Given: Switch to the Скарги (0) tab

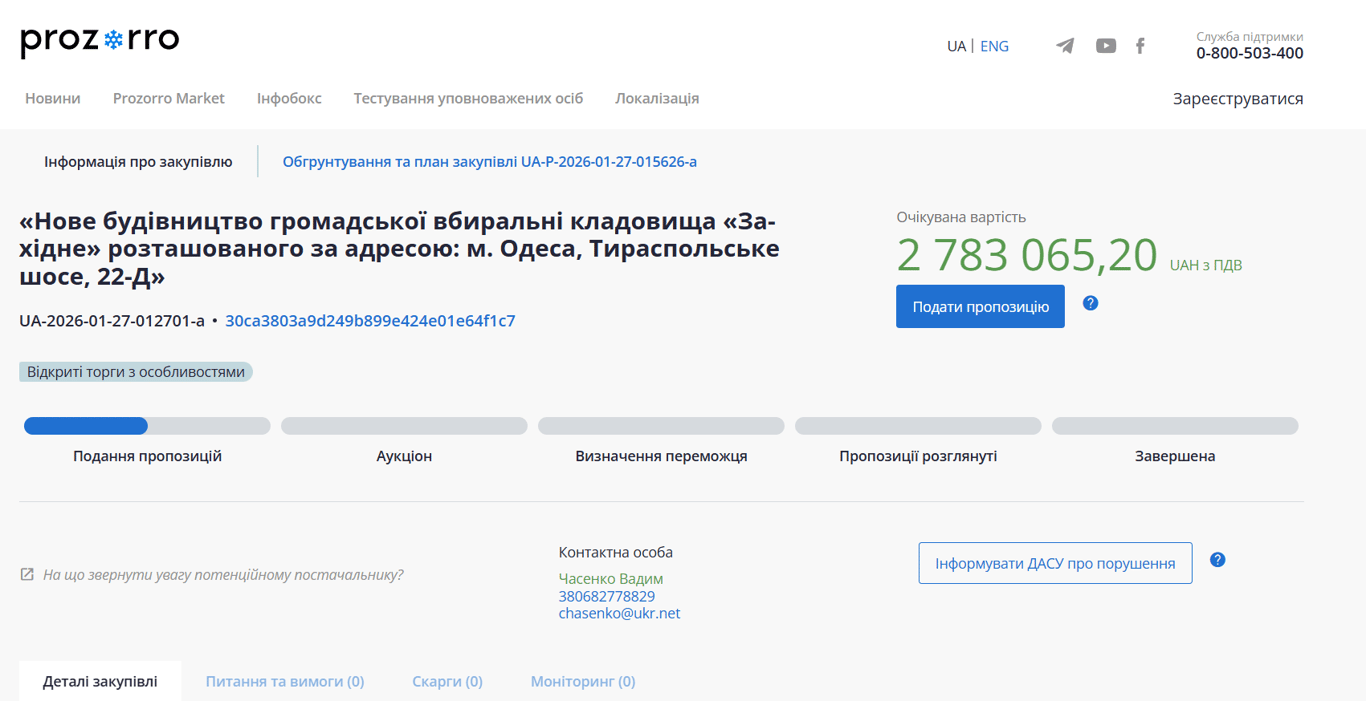Looking at the screenshot, I should (447, 681).
